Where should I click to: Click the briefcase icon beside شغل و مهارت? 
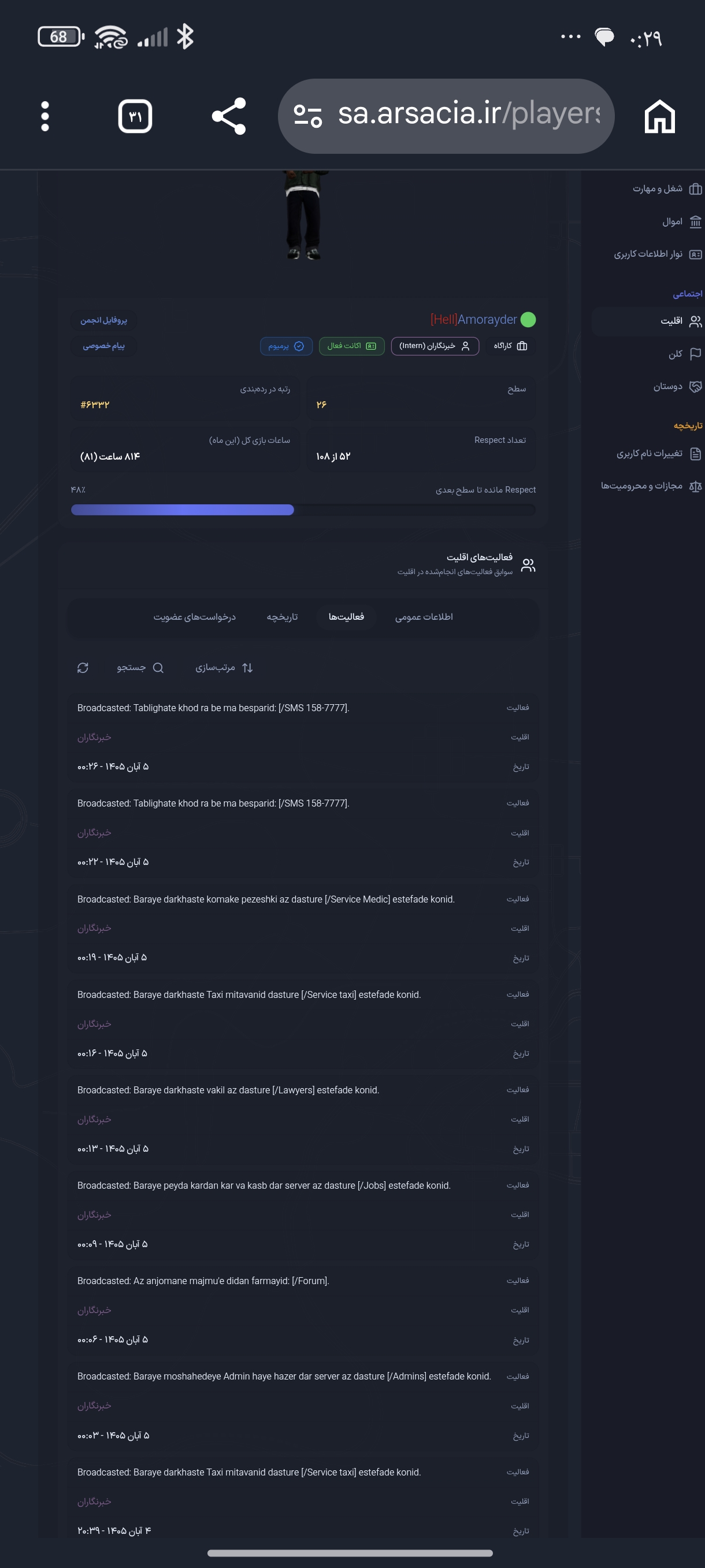pyautogui.click(x=695, y=188)
